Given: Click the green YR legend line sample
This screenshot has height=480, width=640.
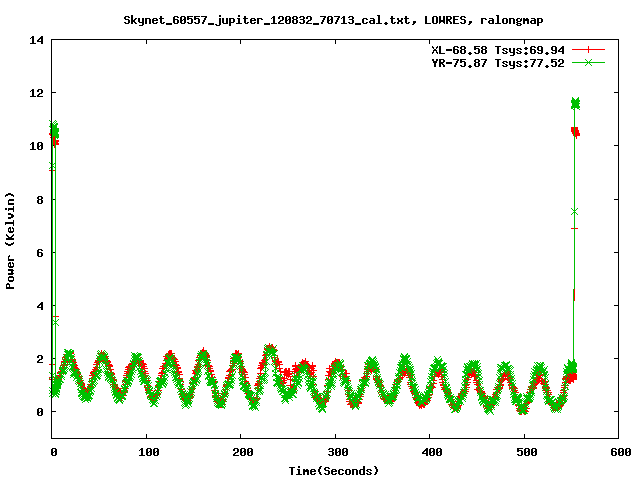Looking at the screenshot, I should pyautogui.click(x=588, y=63).
